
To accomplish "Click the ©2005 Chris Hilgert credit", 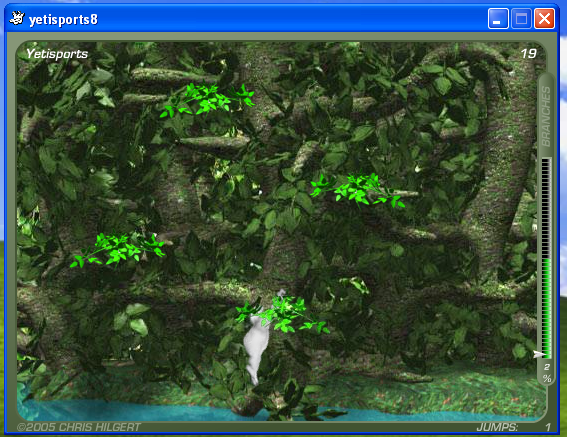I will (78, 427).
